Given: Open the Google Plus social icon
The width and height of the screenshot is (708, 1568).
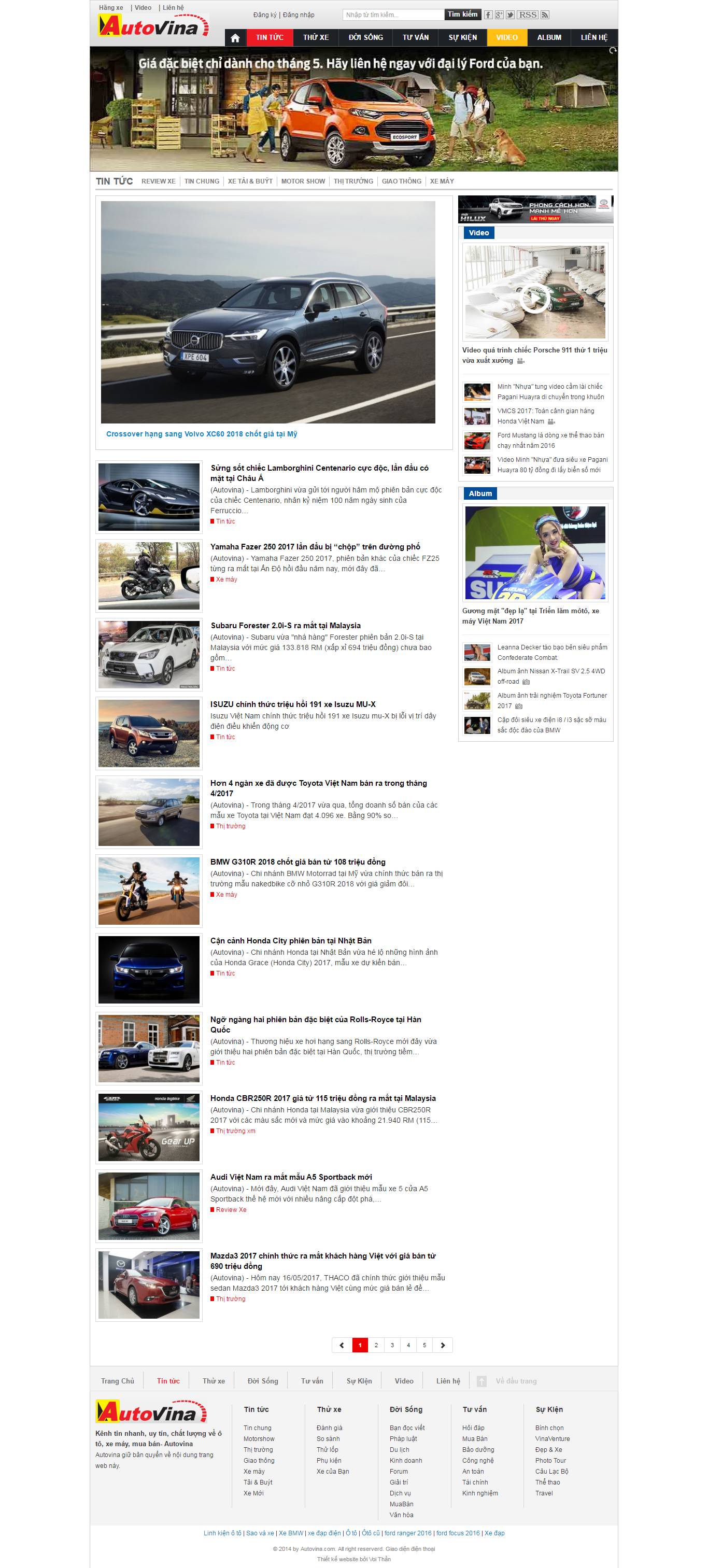Looking at the screenshot, I should click(499, 15).
